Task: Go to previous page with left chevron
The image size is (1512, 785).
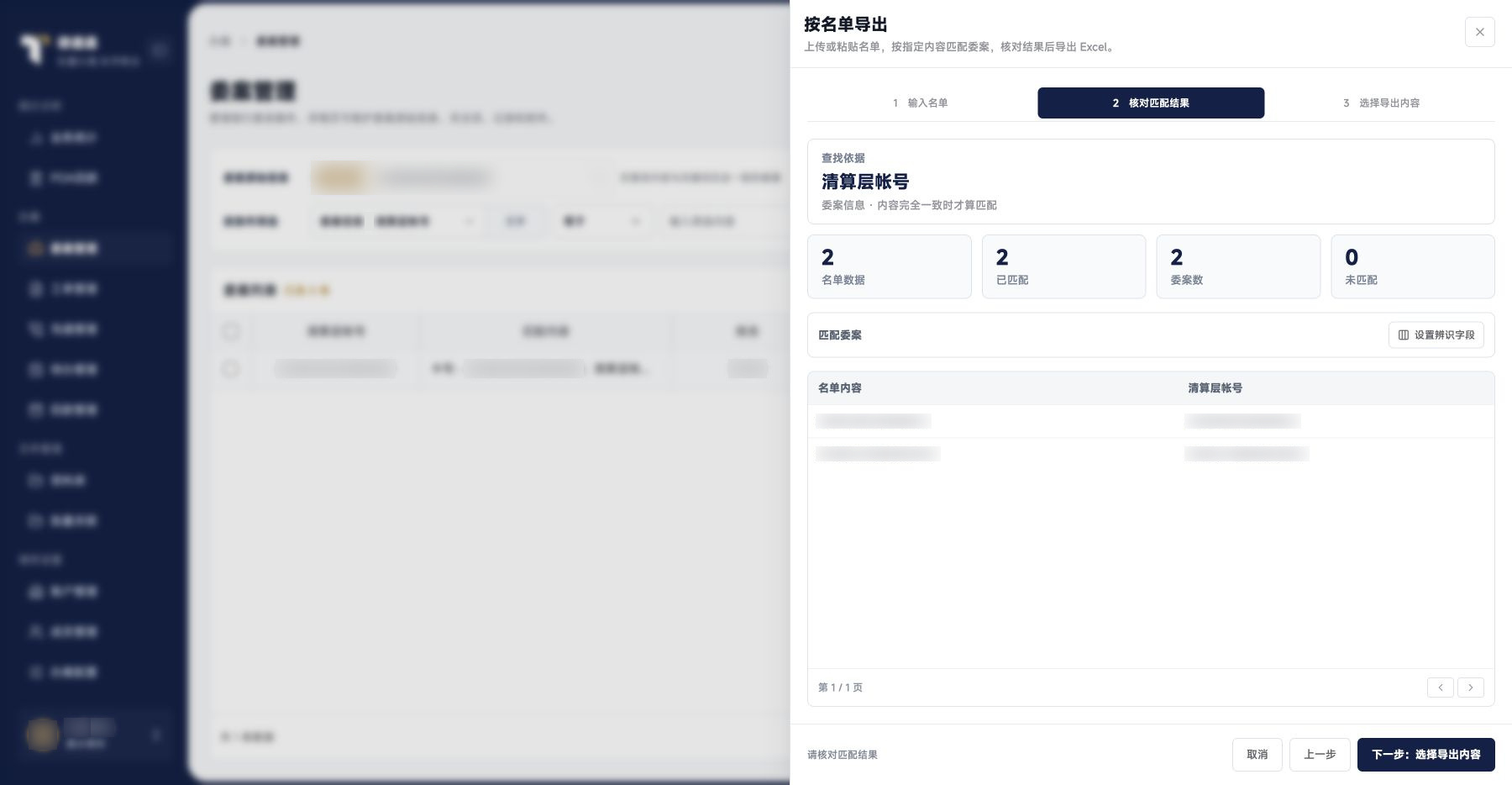Action: pyautogui.click(x=1440, y=688)
